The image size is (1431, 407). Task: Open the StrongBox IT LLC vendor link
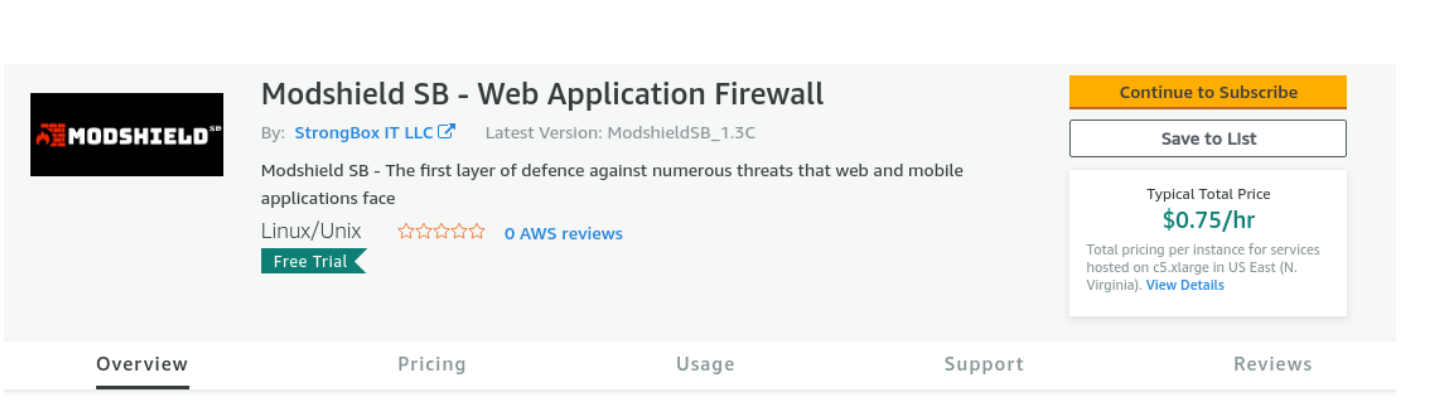364,132
